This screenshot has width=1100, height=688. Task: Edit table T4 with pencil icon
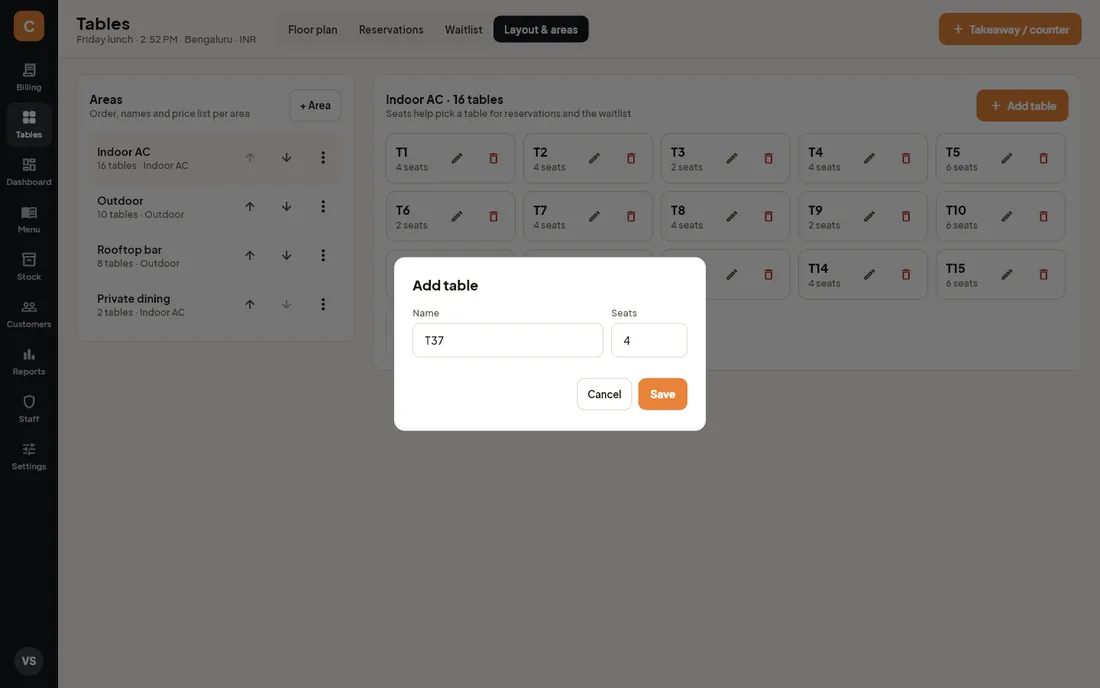point(869,158)
